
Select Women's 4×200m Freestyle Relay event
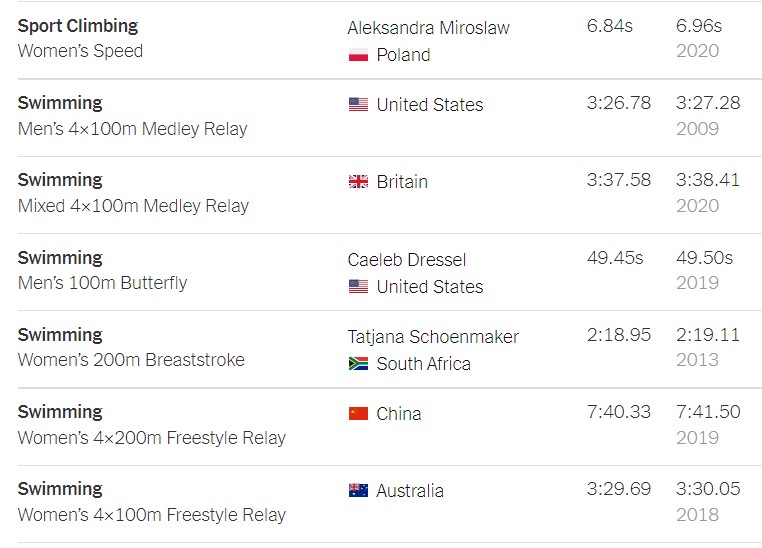(152, 437)
